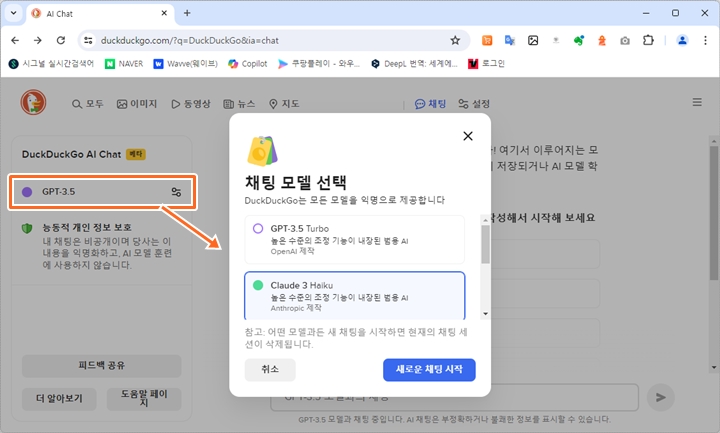Viewport: 720px width, 433px height.
Task: Open the Chrome three-dot menu
Action: coord(705,40)
